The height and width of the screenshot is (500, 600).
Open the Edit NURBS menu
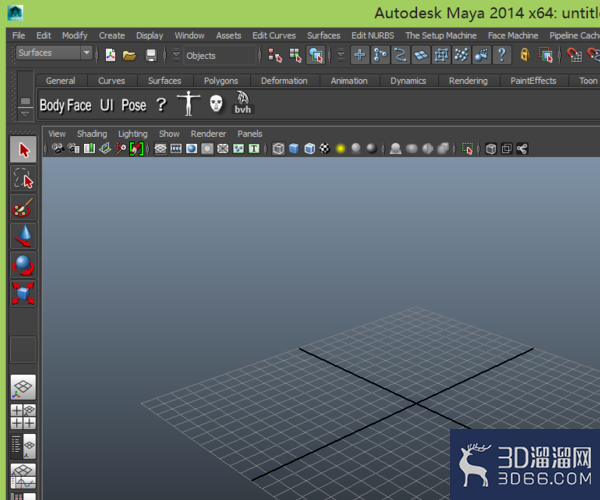click(x=372, y=36)
